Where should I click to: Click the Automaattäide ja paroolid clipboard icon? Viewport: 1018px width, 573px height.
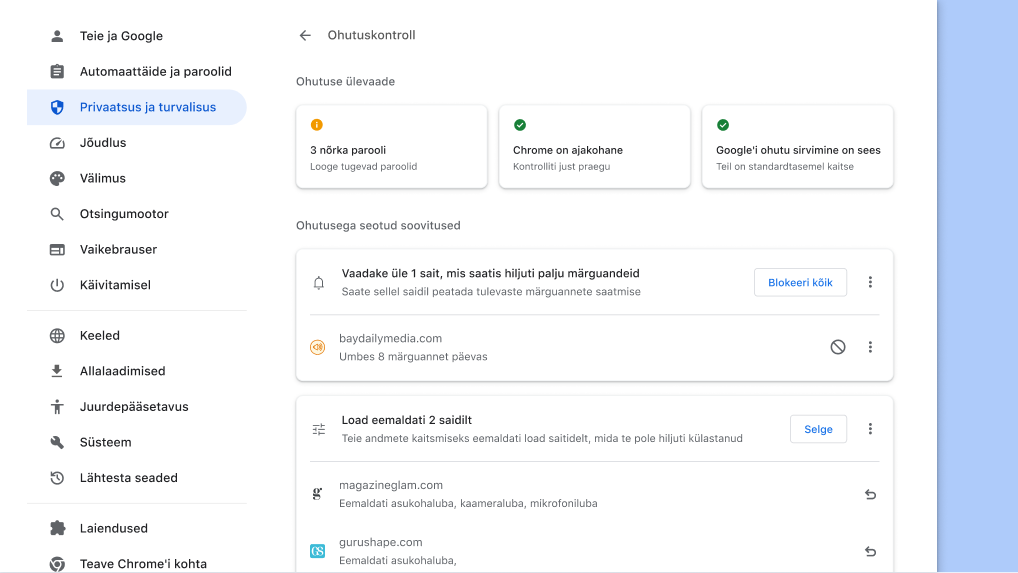pos(57,71)
